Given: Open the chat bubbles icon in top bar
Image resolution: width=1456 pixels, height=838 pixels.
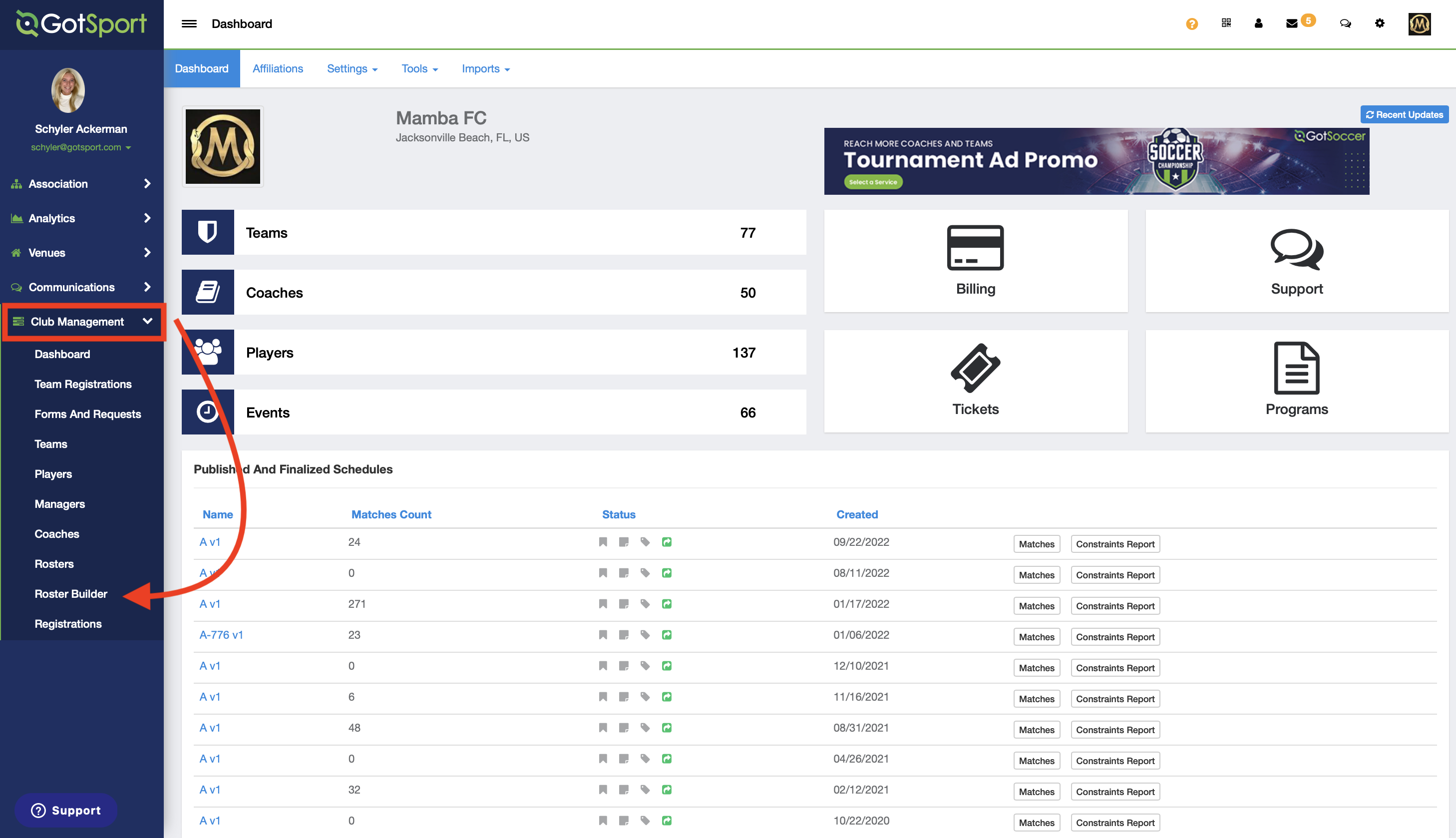Looking at the screenshot, I should (1345, 23).
